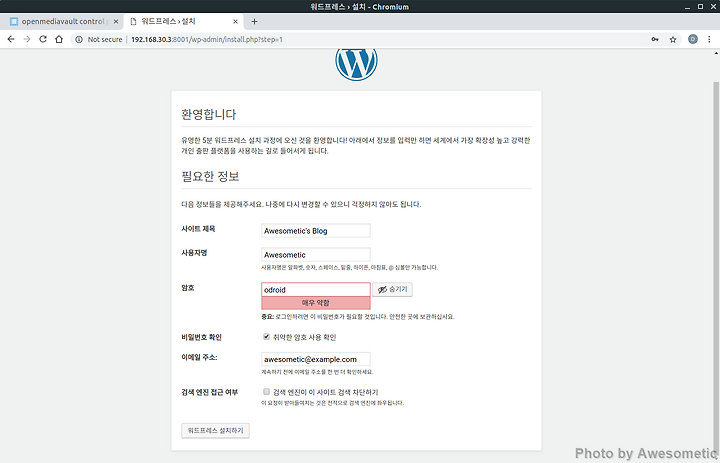Viewport: 720px width, 463px height.
Task: Toggle 취약한 암호 사용 확인 checkbox
Action: pyautogui.click(x=266, y=337)
